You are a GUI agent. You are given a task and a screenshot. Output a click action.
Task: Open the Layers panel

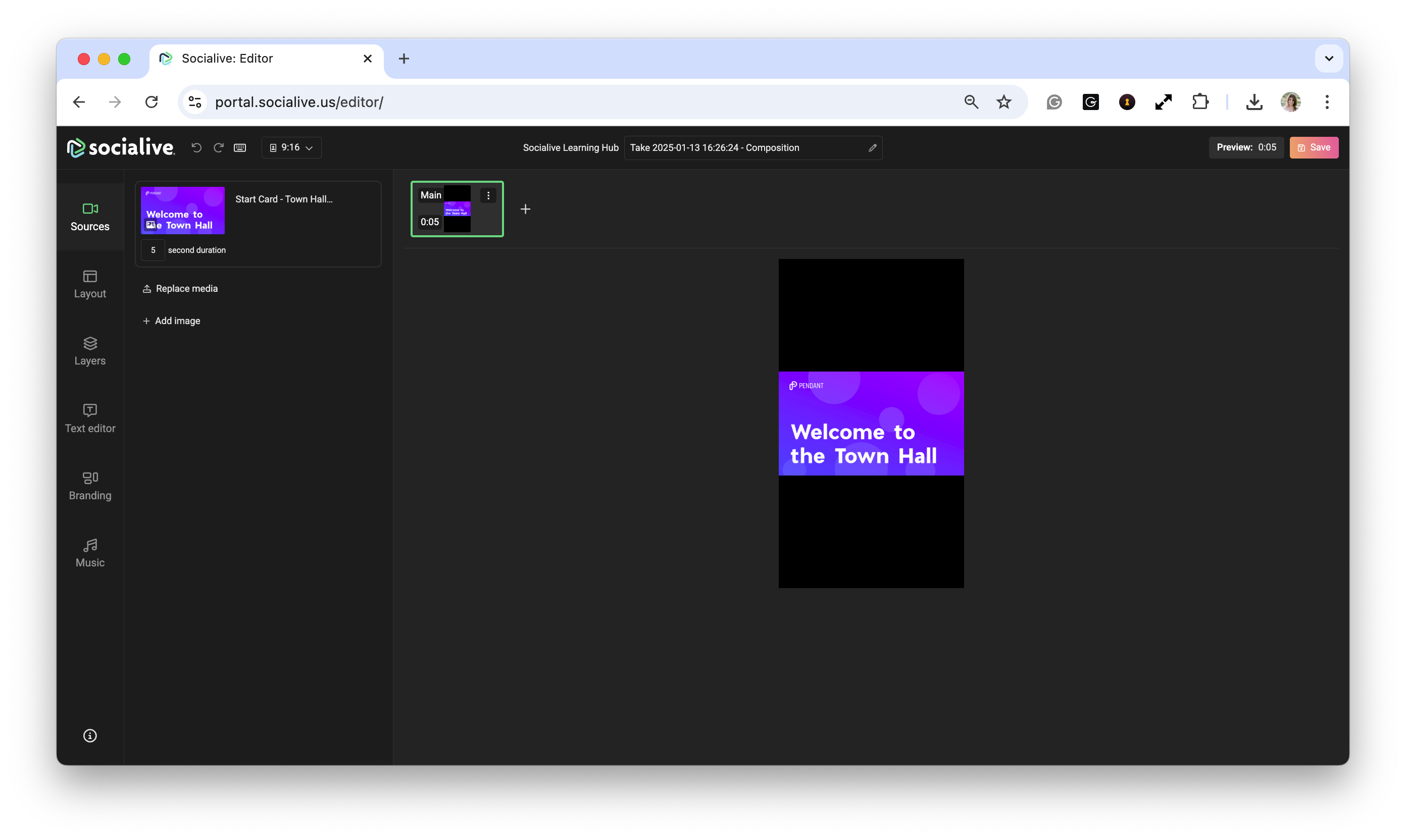[x=90, y=351]
